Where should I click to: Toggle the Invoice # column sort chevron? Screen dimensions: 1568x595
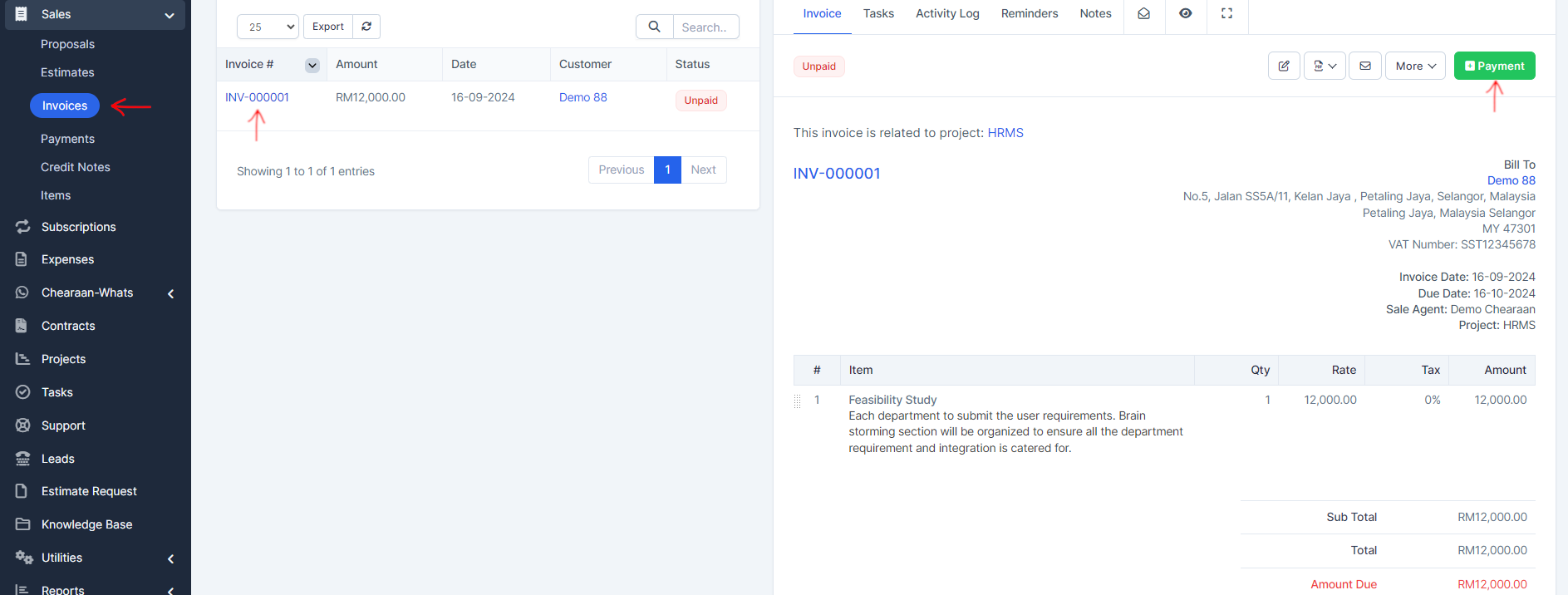(x=312, y=65)
